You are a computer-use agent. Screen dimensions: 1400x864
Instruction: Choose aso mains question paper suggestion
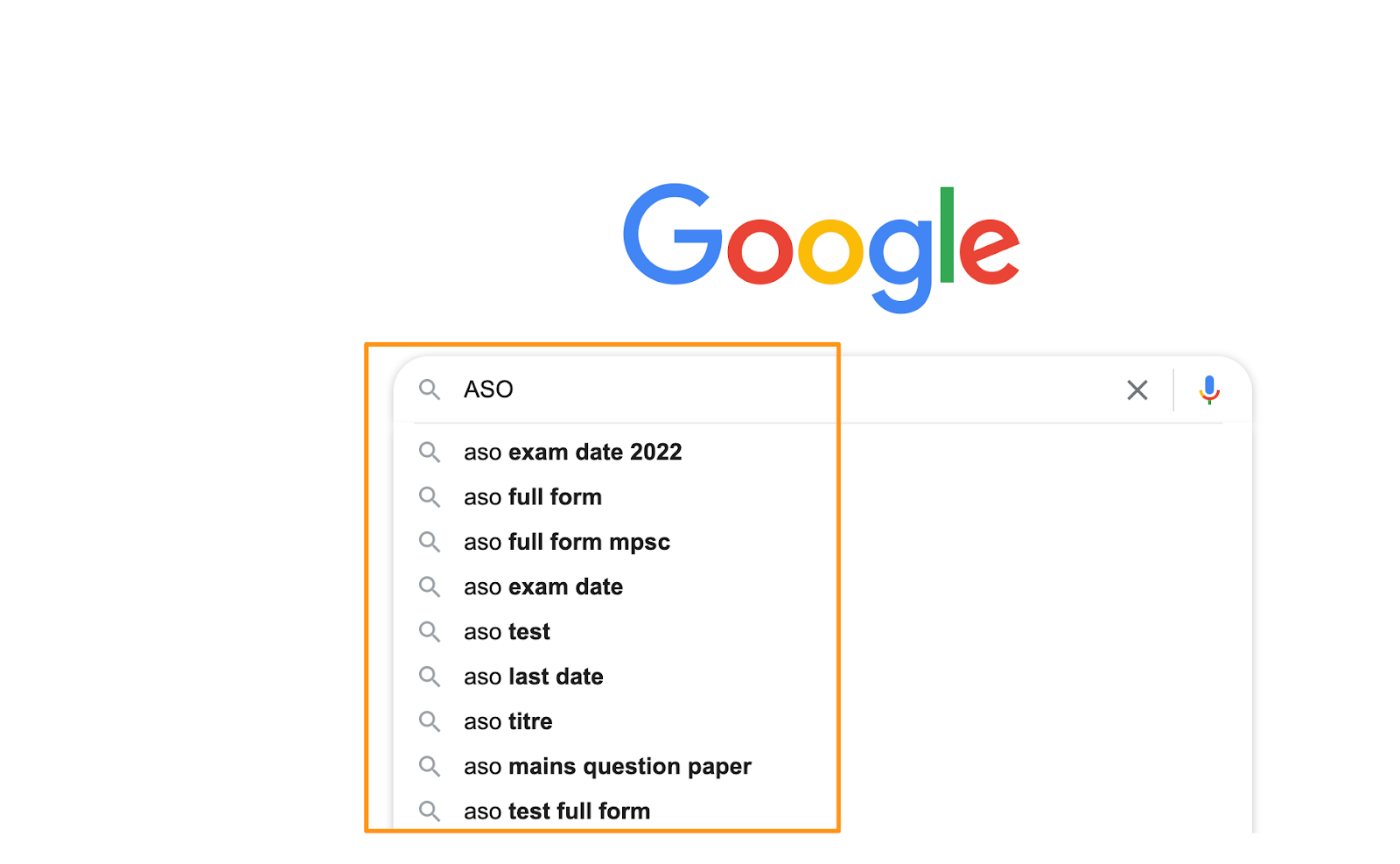(607, 767)
